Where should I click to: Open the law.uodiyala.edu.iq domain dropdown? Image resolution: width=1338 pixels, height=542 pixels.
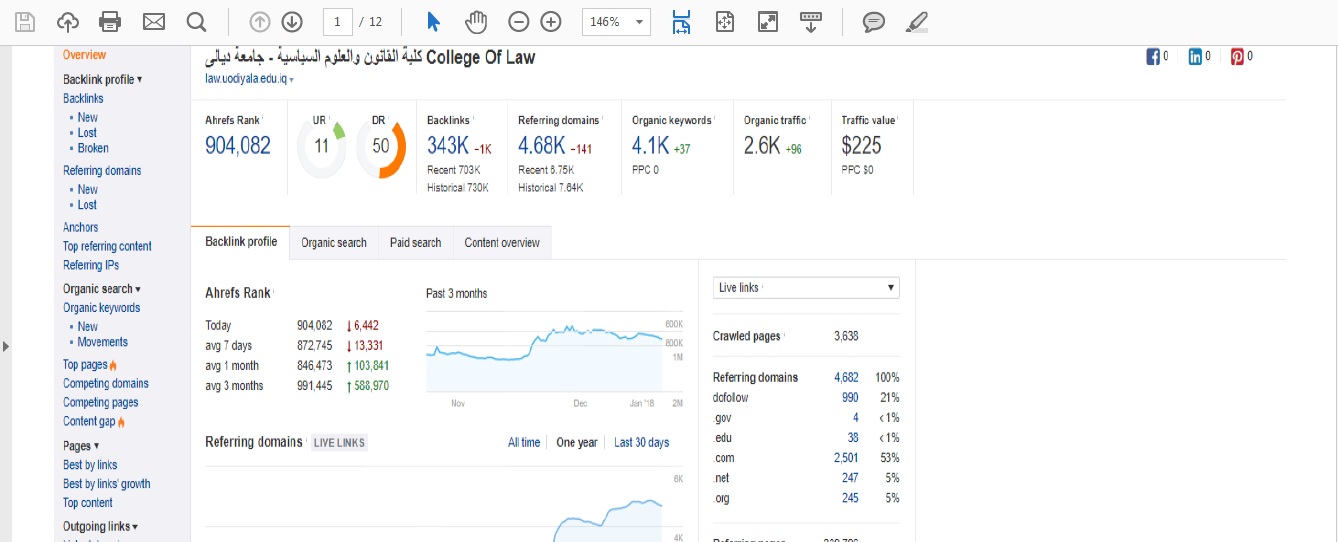click(x=249, y=78)
